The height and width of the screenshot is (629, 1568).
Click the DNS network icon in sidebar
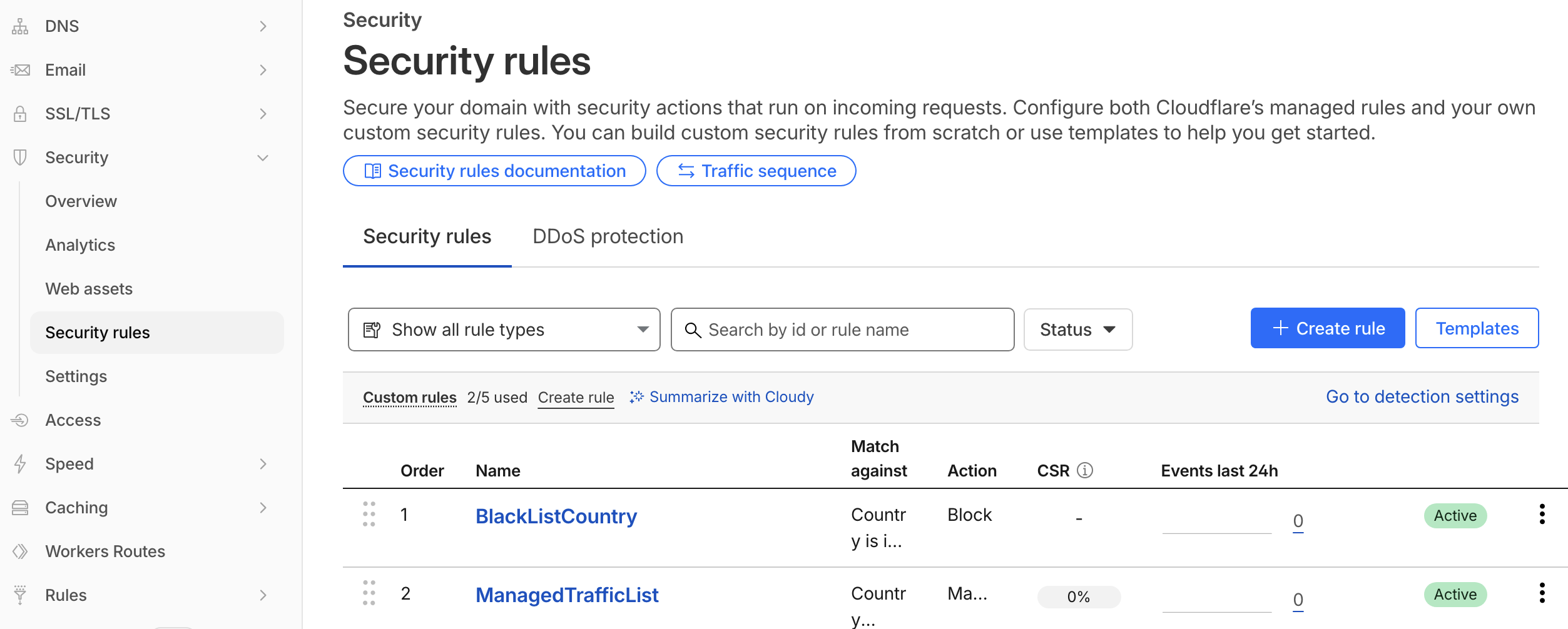20,26
